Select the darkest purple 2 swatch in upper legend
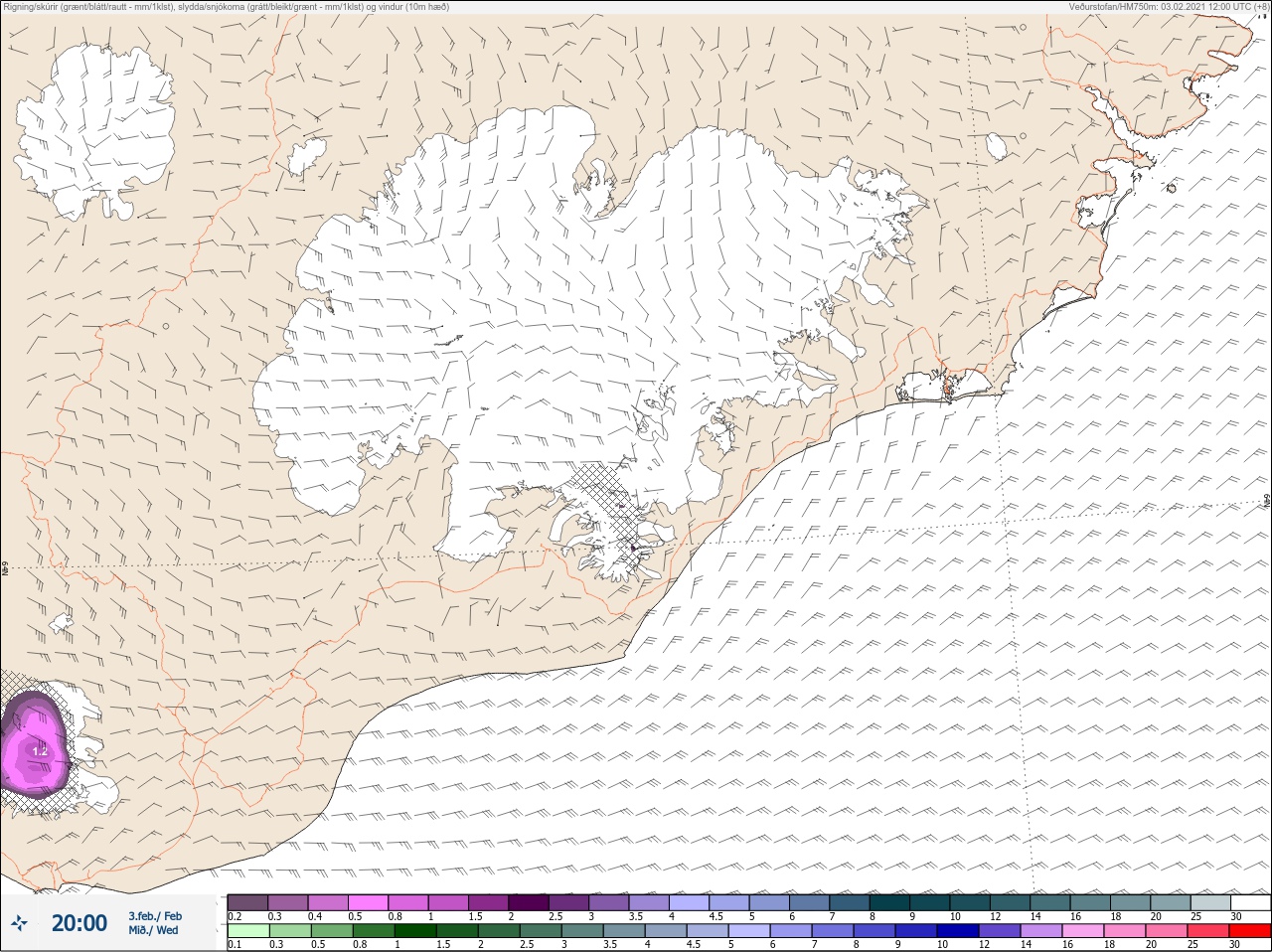The image size is (1272, 952). pyautogui.click(x=529, y=903)
